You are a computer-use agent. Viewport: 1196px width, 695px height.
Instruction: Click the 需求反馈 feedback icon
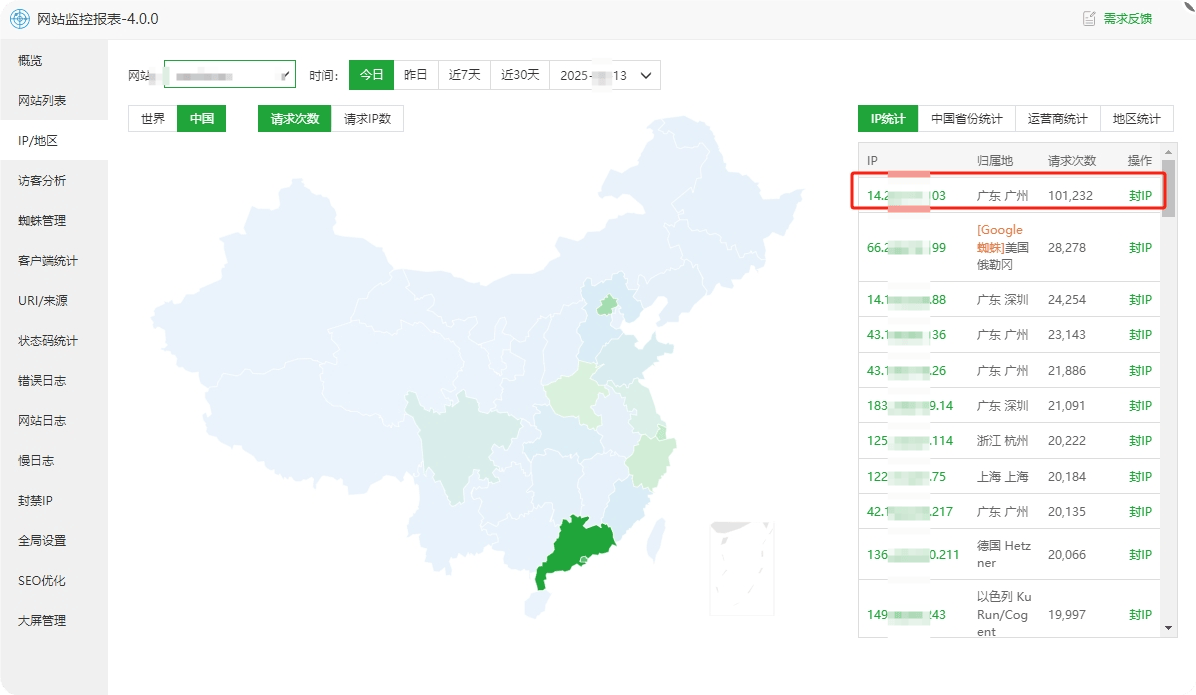(1089, 19)
